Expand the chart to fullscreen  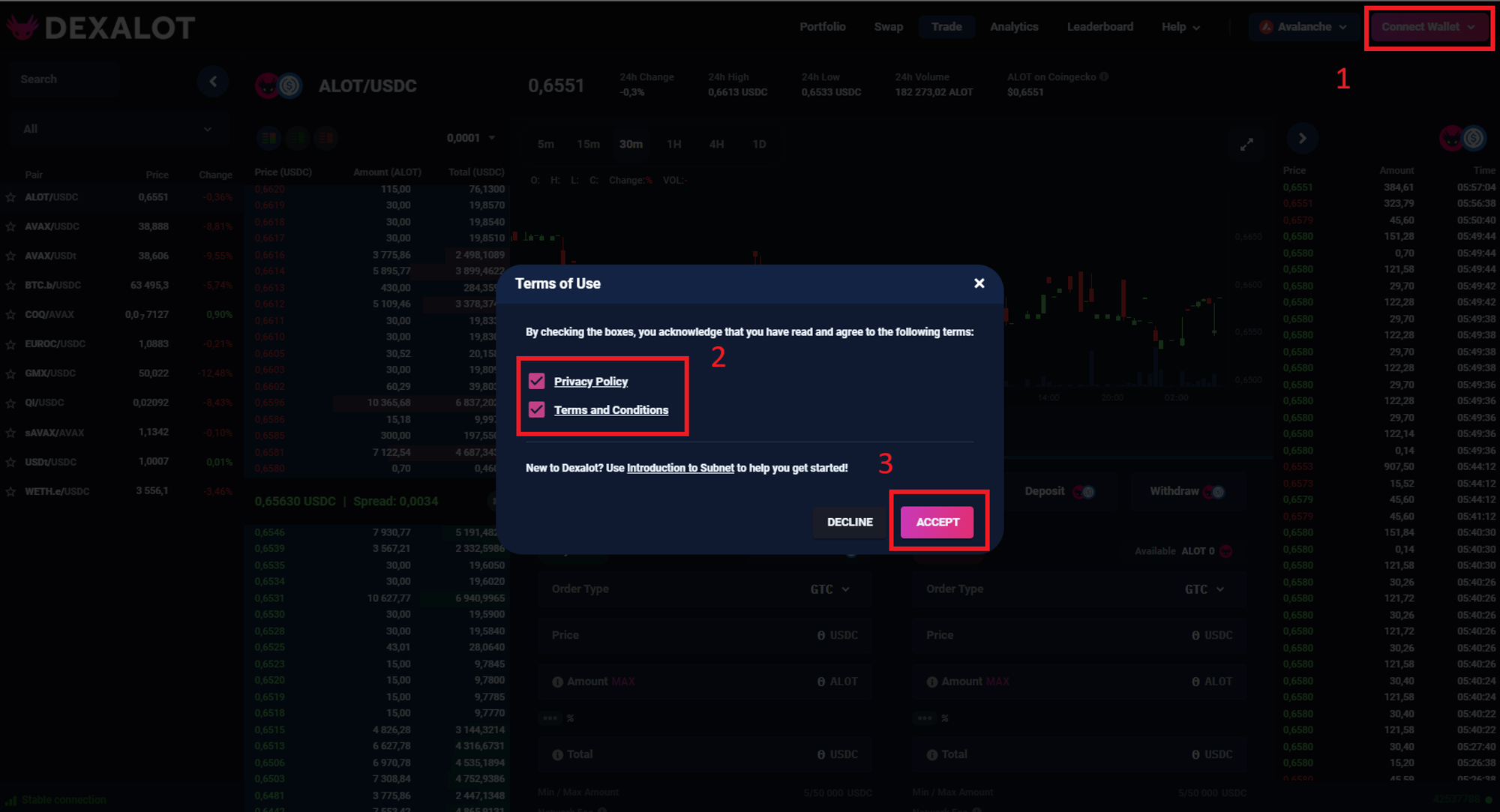pos(1246,144)
